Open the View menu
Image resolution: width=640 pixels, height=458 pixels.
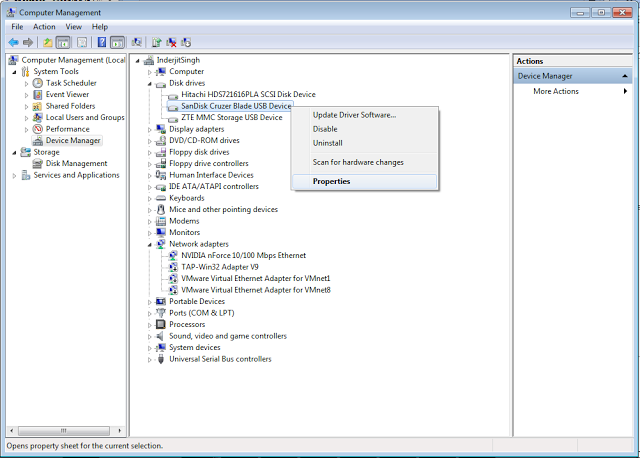(73, 27)
